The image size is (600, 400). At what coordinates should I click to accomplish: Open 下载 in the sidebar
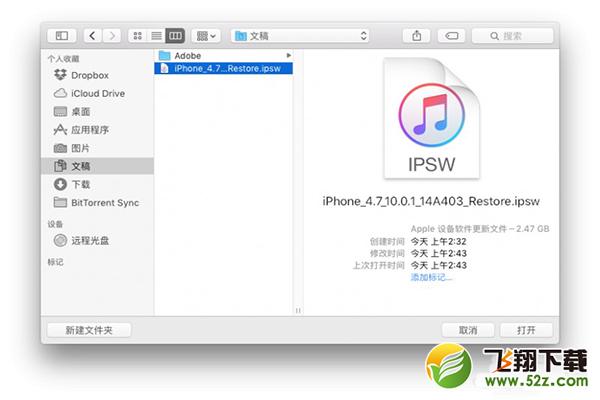coord(98,184)
